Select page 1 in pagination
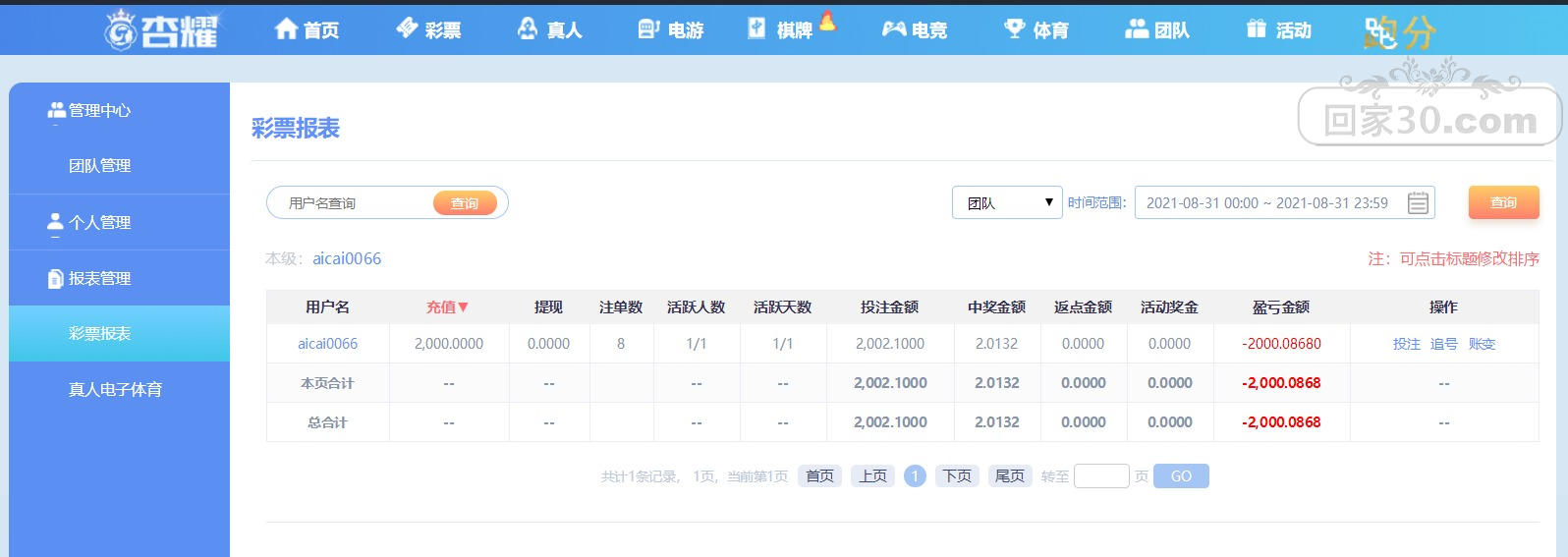Image resolution: width=1568 pixels, height=557 pixels. (915, 476)
